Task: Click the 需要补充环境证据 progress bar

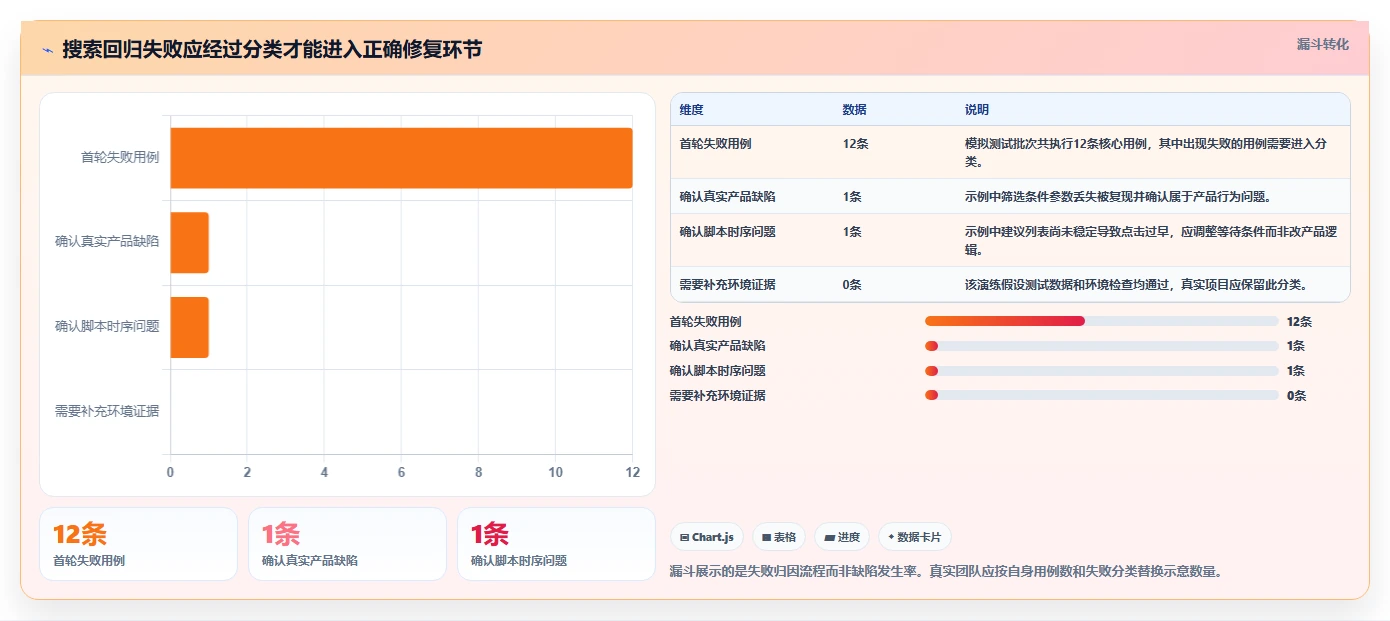Action: coord(1101,396)
